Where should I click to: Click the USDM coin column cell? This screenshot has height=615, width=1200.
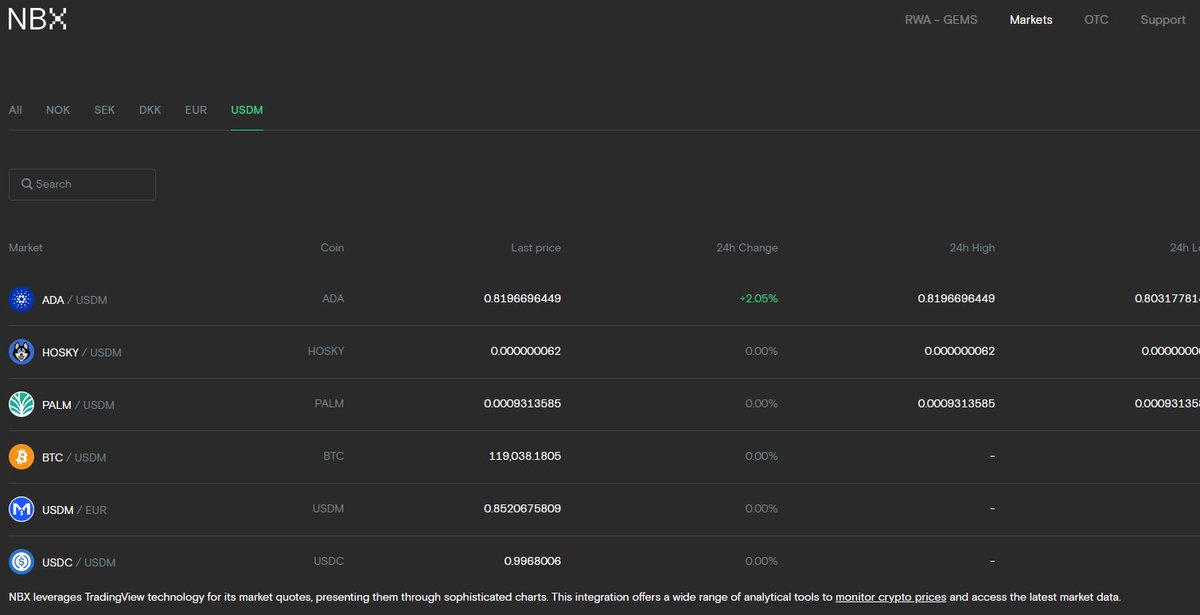[x=328, y=508]
